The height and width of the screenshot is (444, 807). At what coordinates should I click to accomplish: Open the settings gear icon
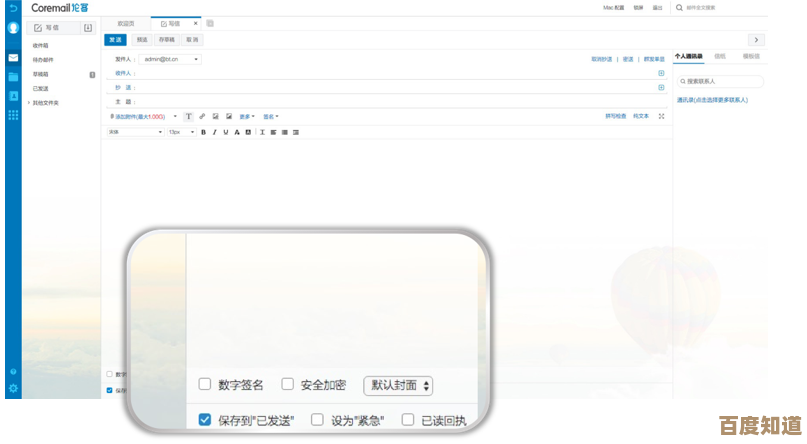pyautogui.click(x=13, y=388)
